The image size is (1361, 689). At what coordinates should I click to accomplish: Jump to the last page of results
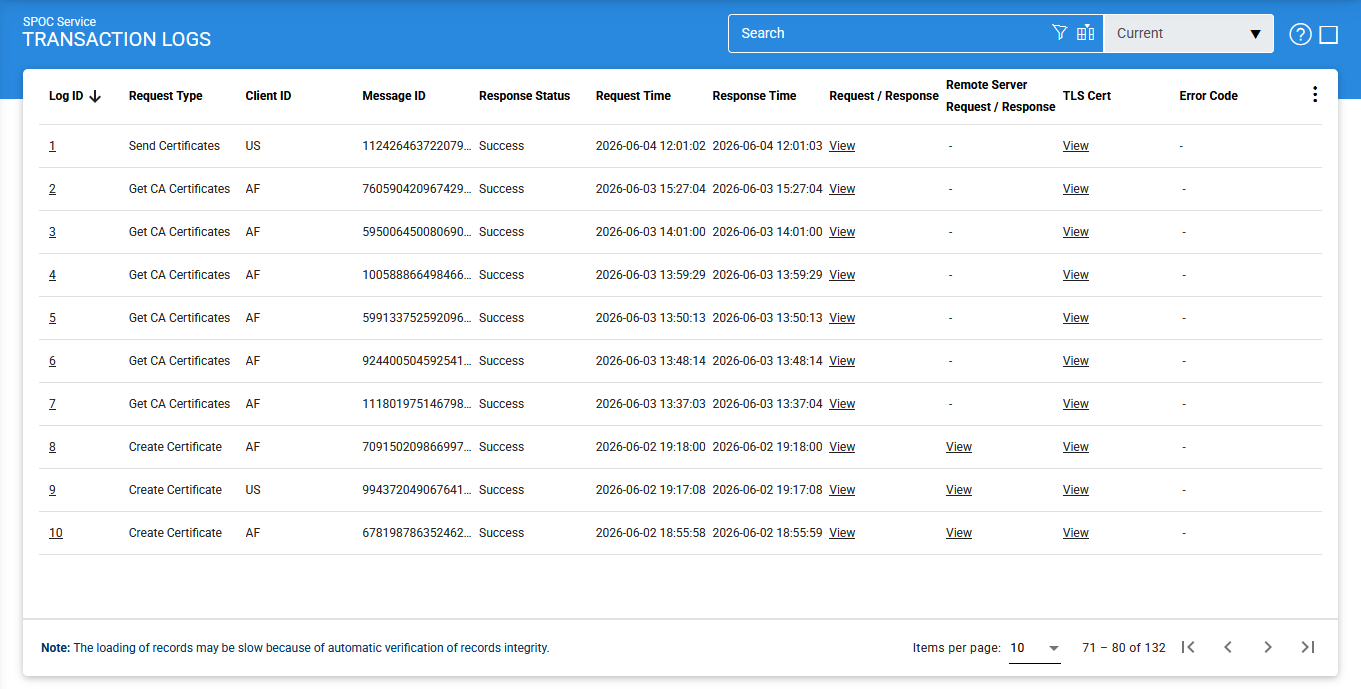tap(1307, 647)
